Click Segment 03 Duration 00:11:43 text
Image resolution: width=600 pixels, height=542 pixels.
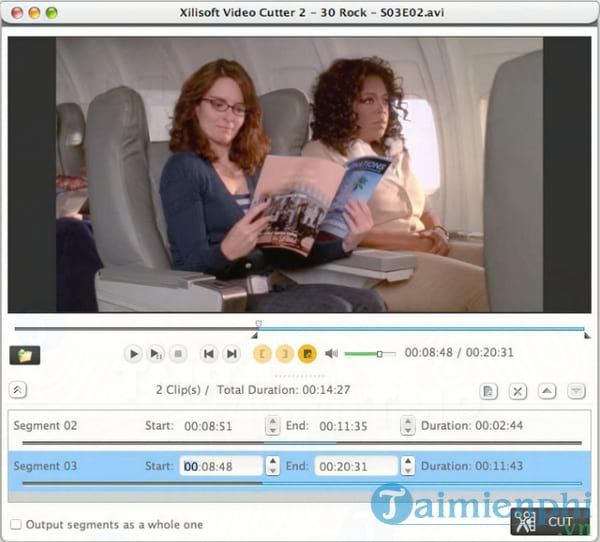pos(472,466)
